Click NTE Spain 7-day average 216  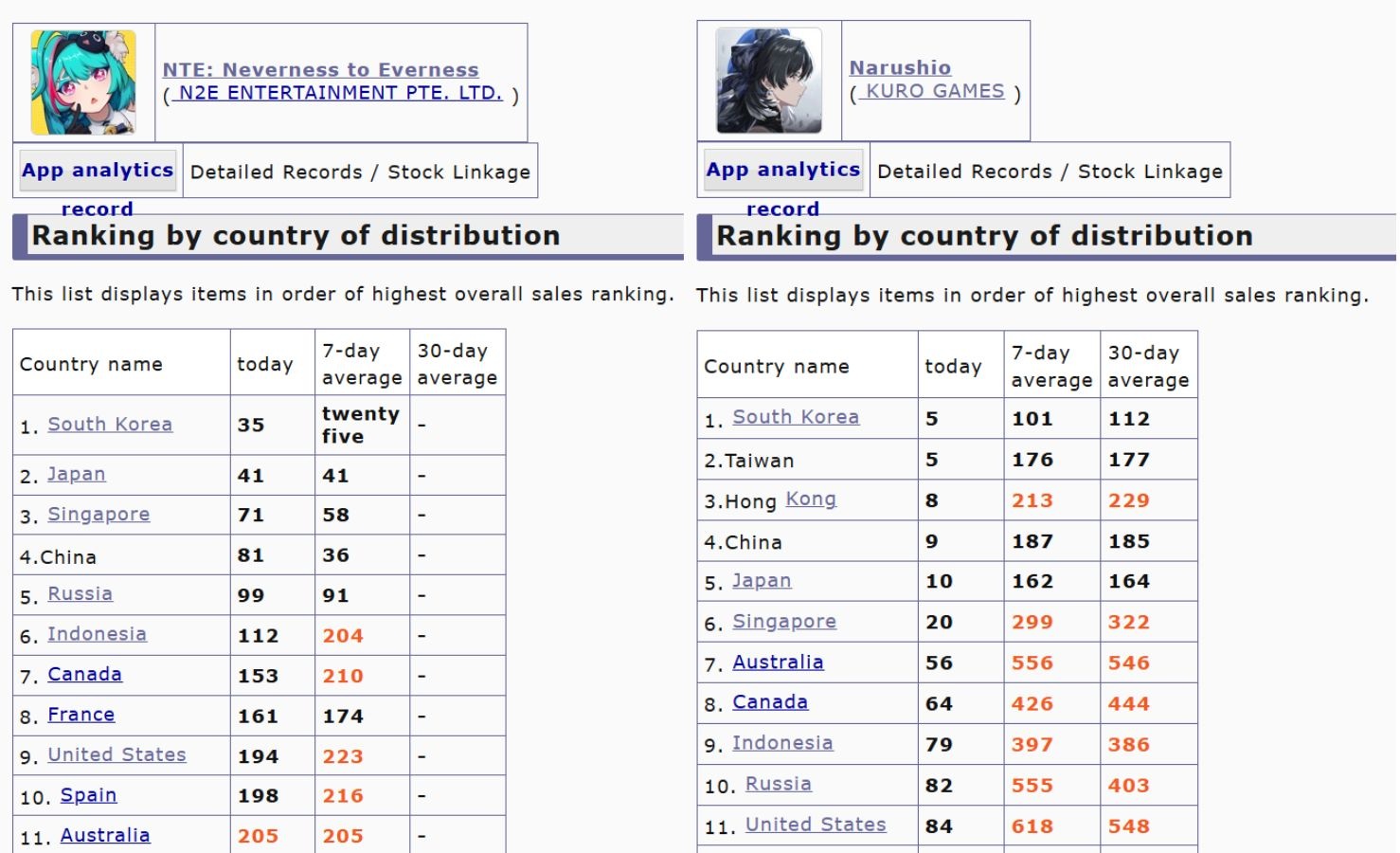point(343,796)
